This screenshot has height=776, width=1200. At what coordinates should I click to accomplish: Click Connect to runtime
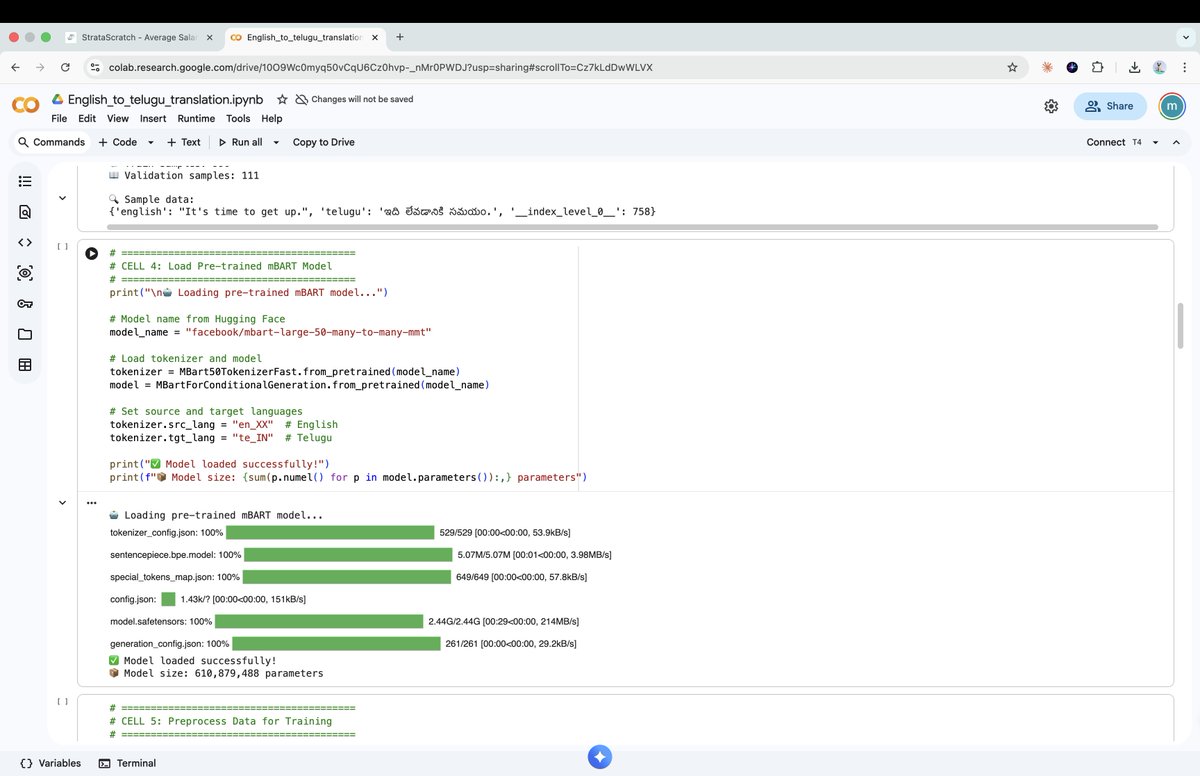pyautogui.click(x=1105, y=142)
